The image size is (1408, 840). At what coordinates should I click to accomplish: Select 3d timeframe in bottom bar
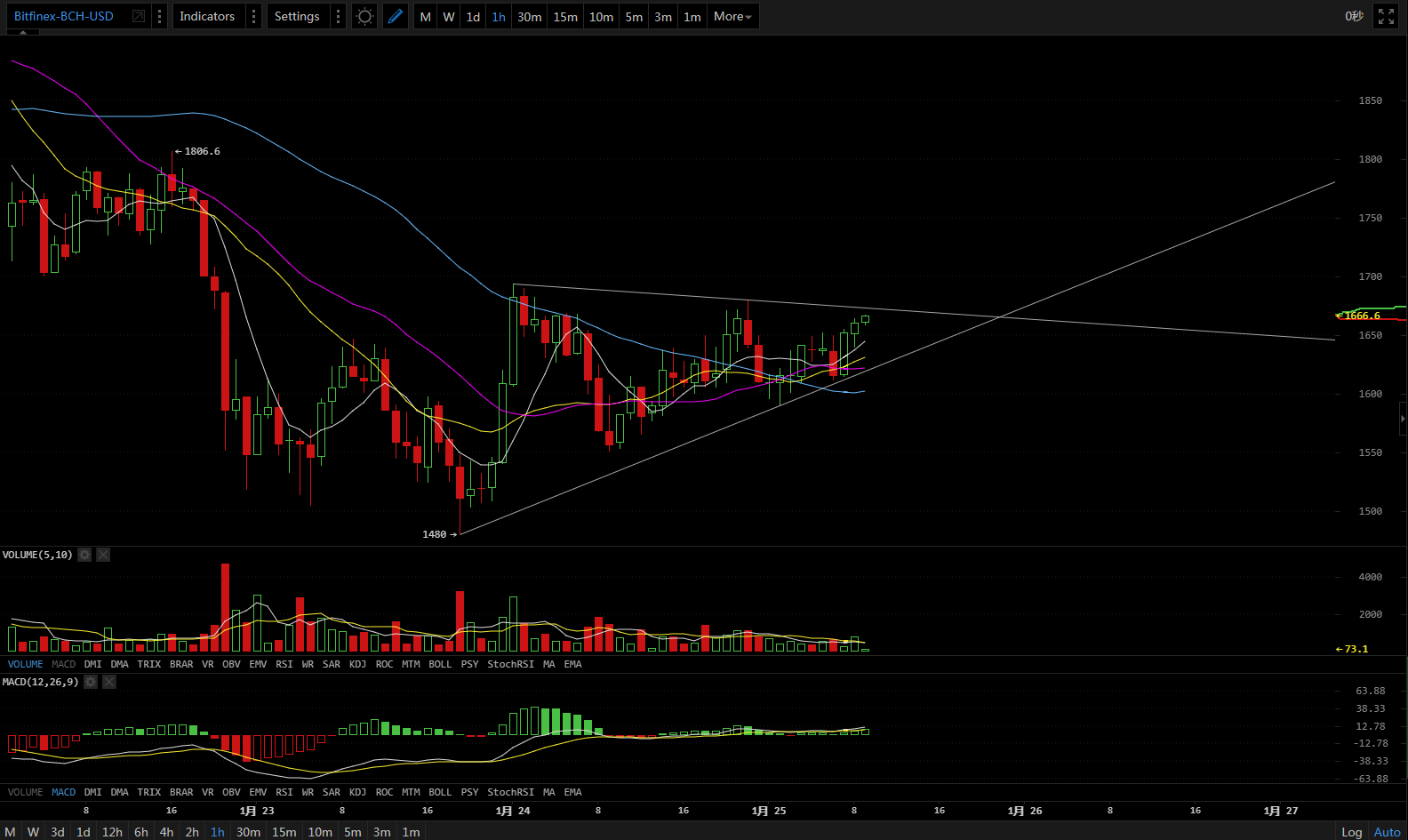[x=58, y=832]
